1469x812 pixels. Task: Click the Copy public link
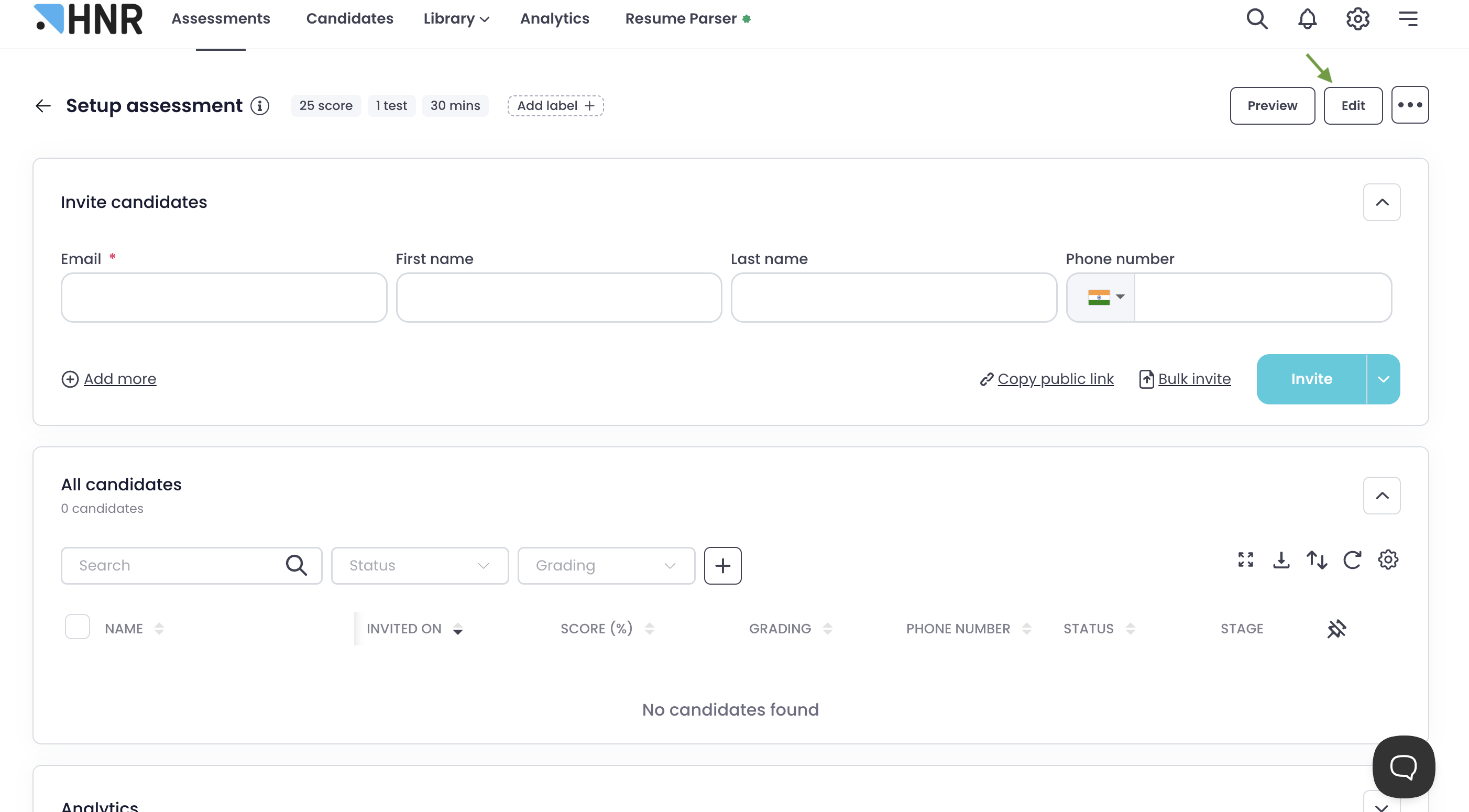pyautogui.click(x=1055, y=379)
